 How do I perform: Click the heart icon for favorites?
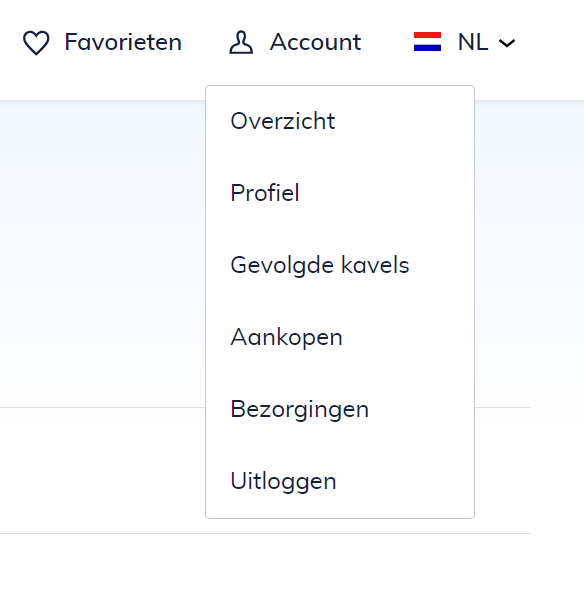(36, 43)
